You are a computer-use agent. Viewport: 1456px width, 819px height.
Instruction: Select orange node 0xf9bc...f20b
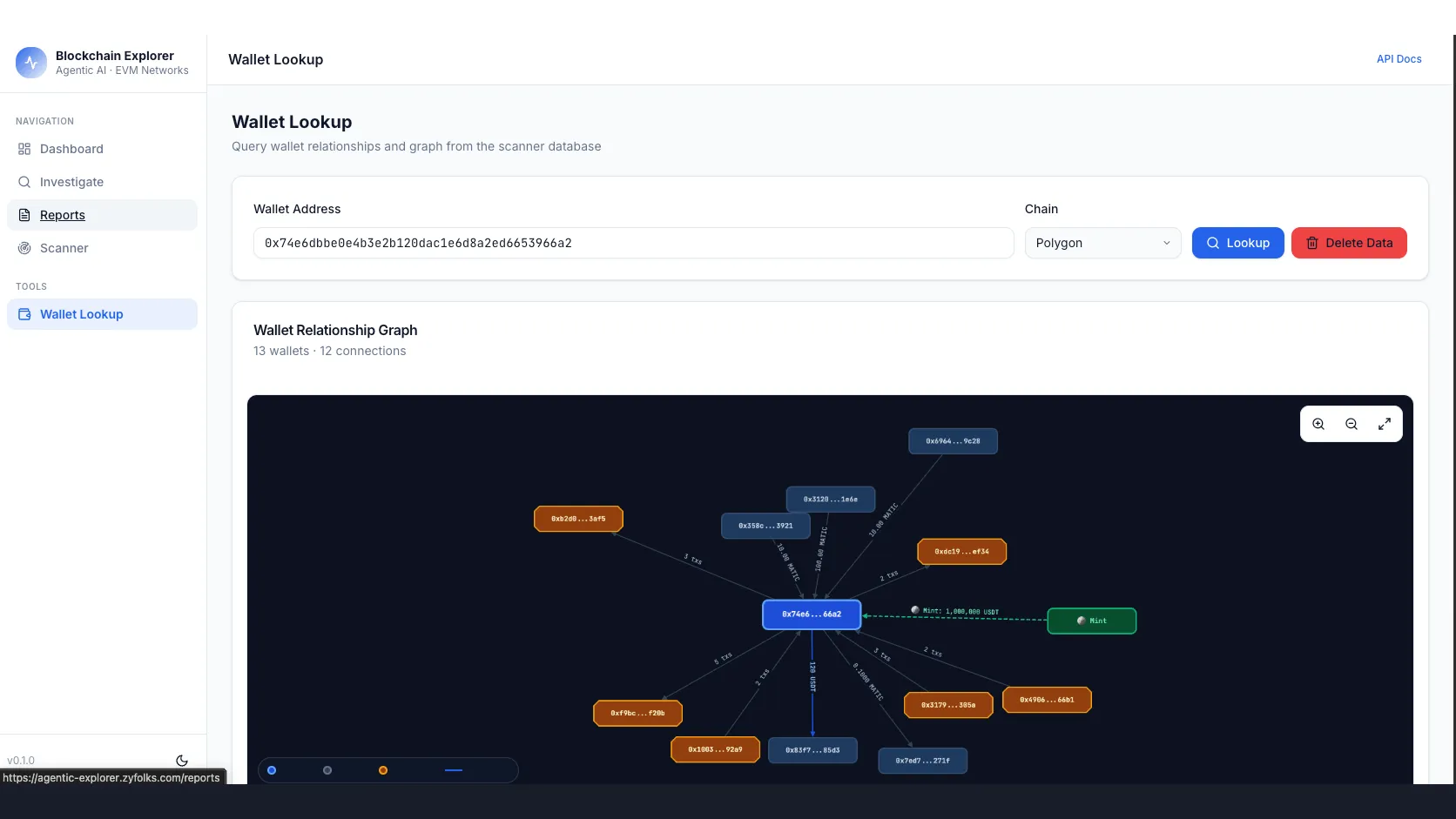click(637, 714)
